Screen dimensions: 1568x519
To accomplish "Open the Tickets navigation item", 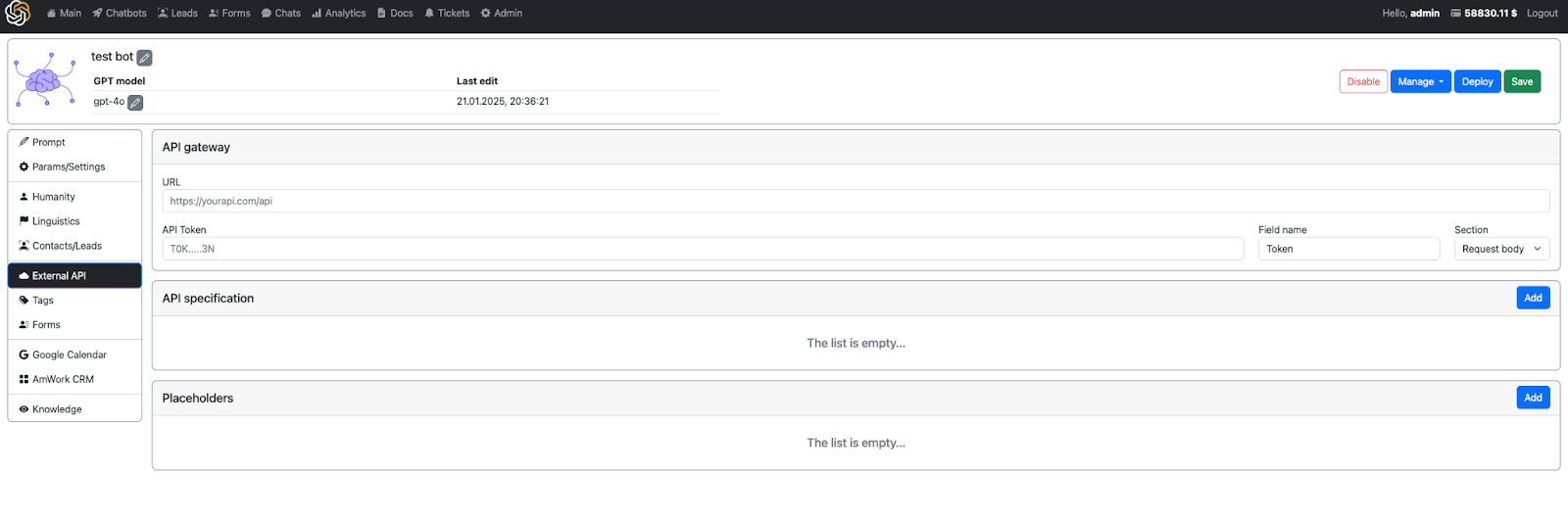I will [x=447, y=13].
